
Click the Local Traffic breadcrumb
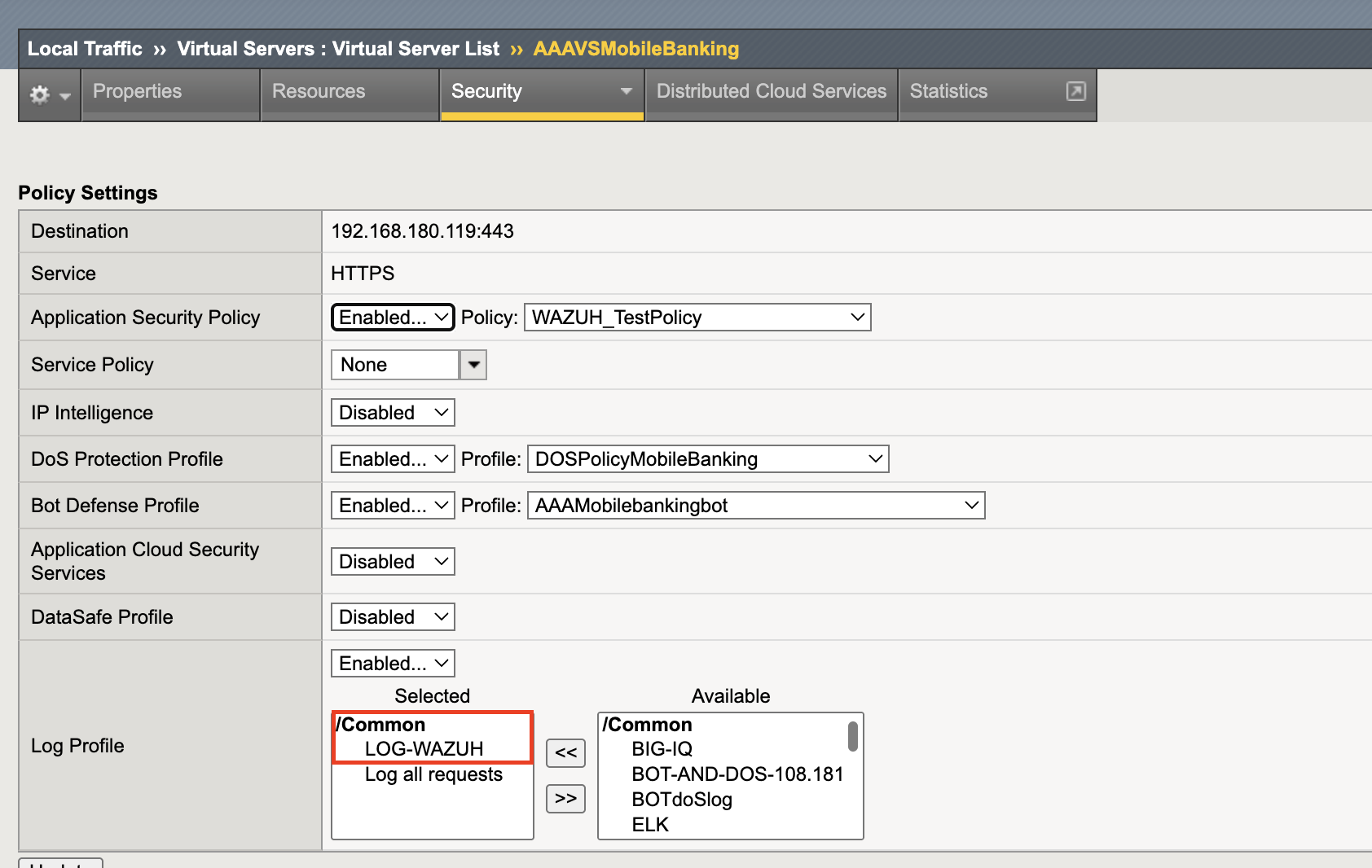(x=84, y=48)
